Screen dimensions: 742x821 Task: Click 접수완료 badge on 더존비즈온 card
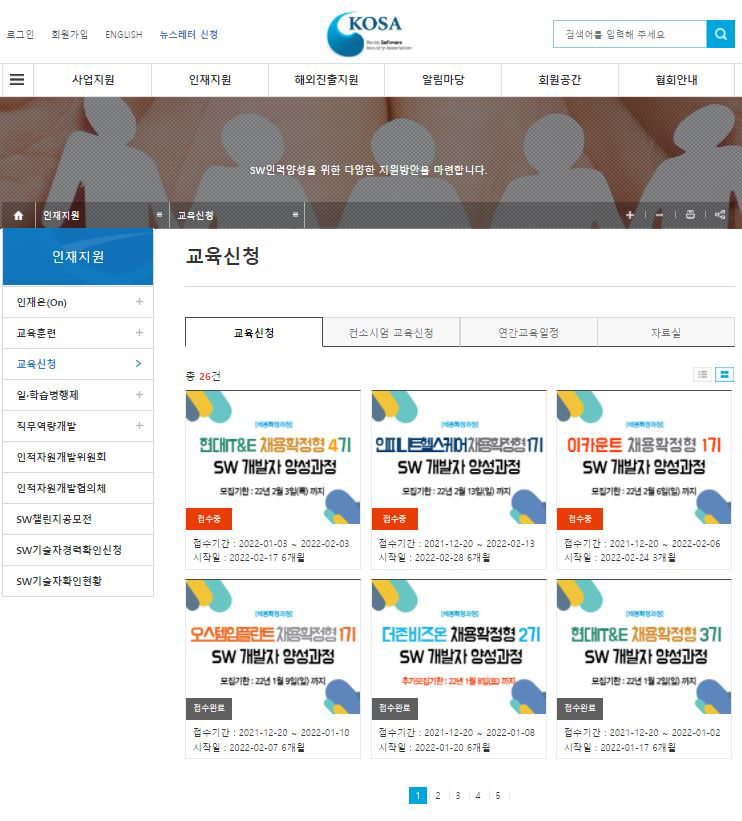click(x=394, y=708)
